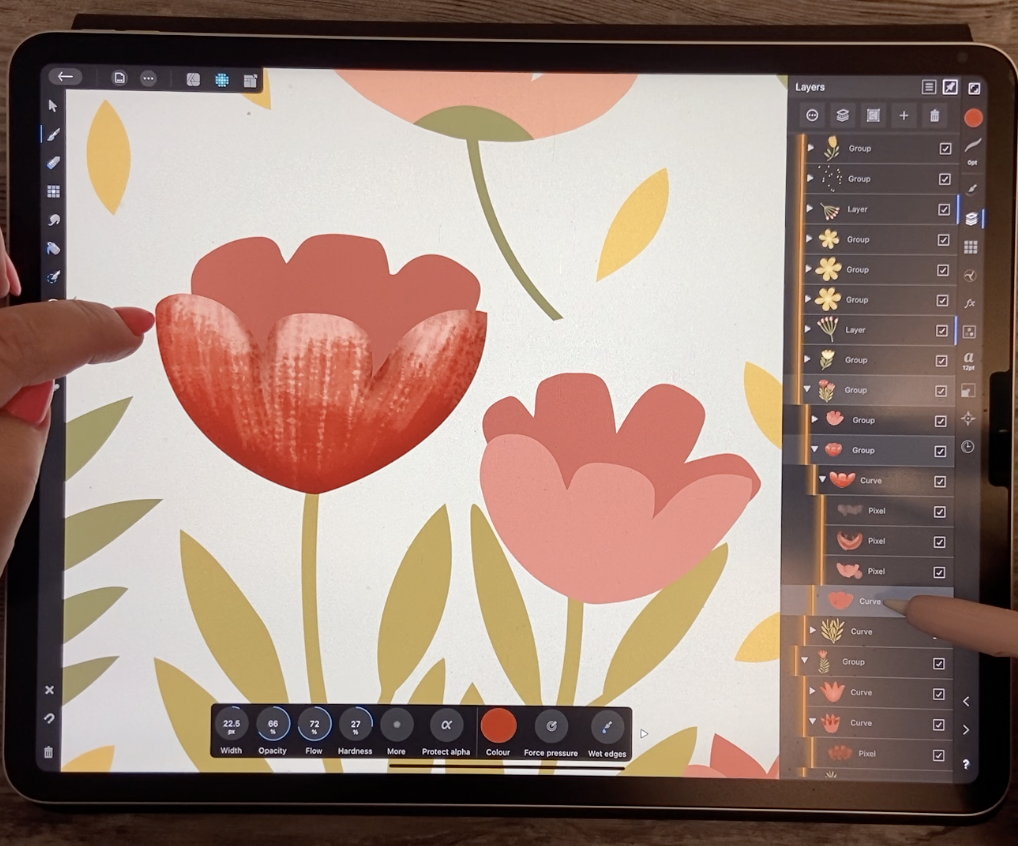1018x846 pixels.
Task: Add a new layer with plus icon
Action: tap(904, 116)
